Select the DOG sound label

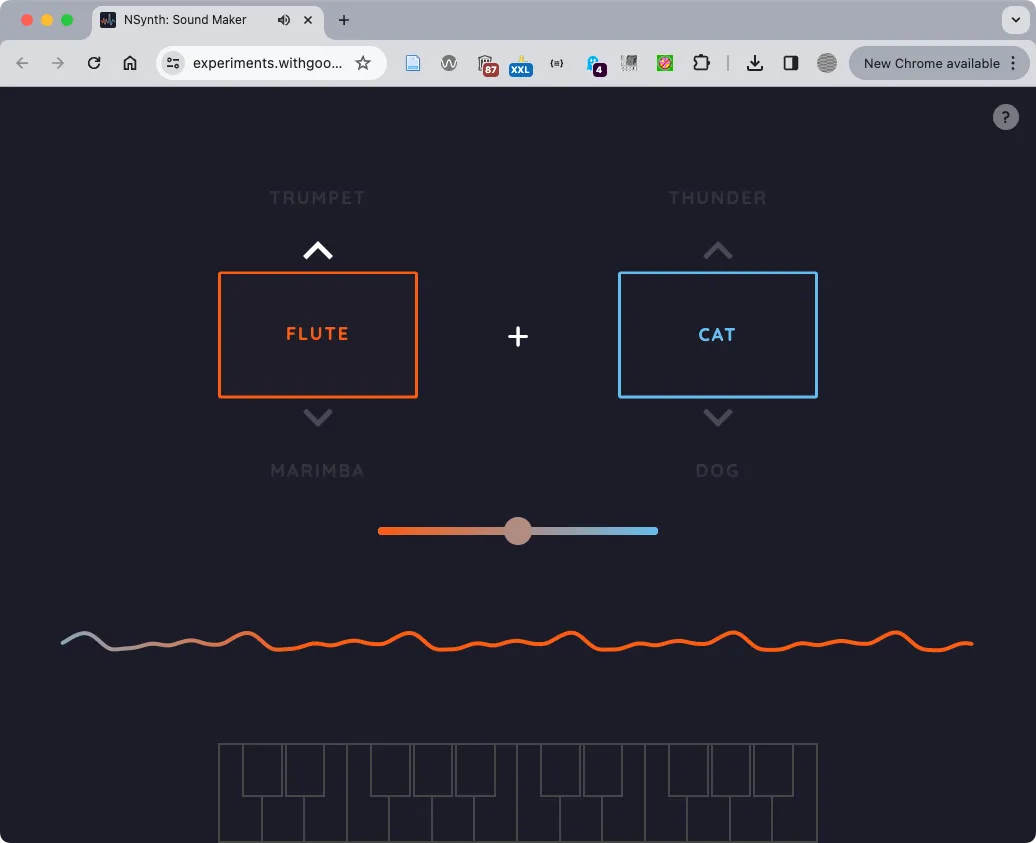(x=717, y=470)
